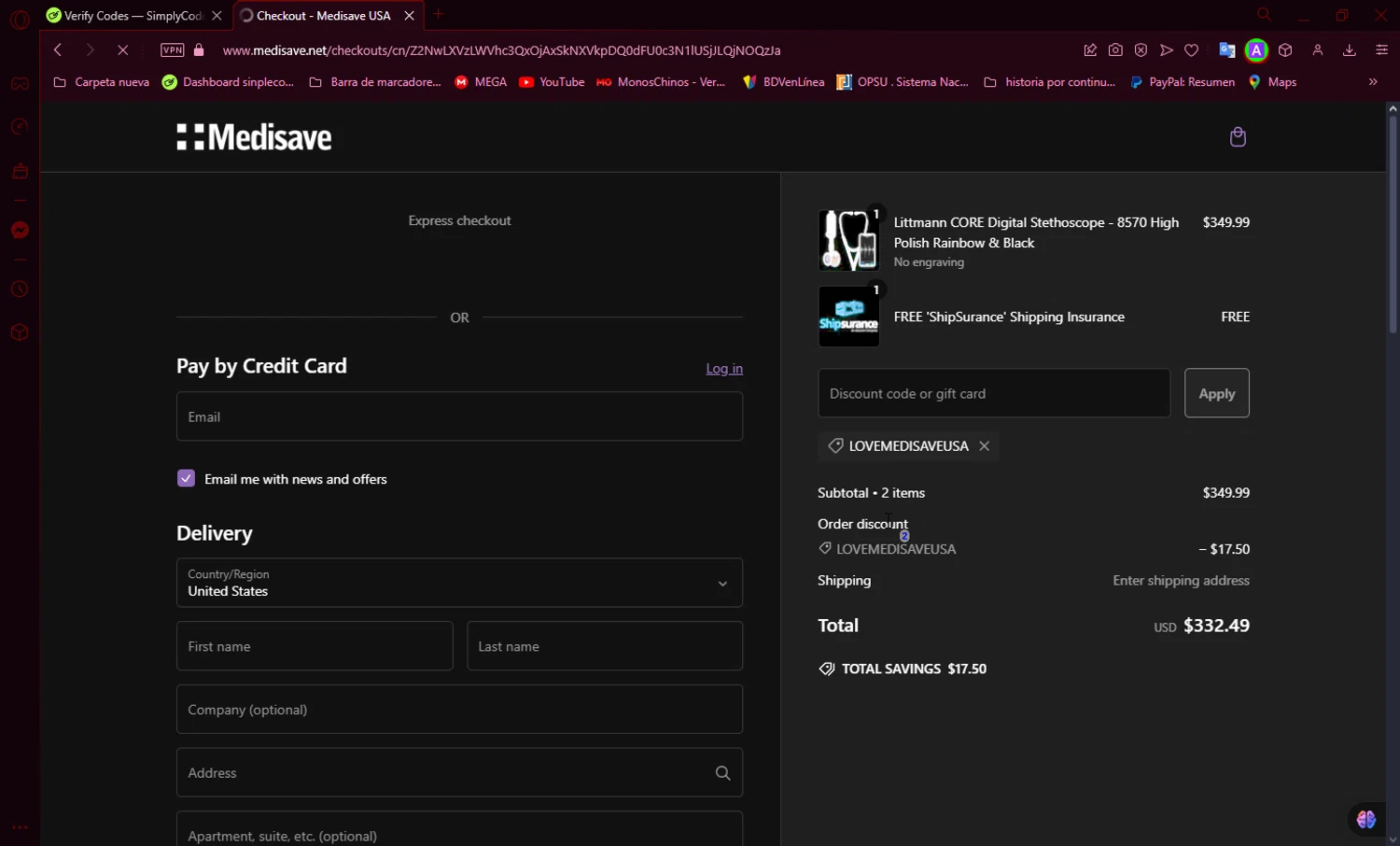Open the profile account icon

1318,50
